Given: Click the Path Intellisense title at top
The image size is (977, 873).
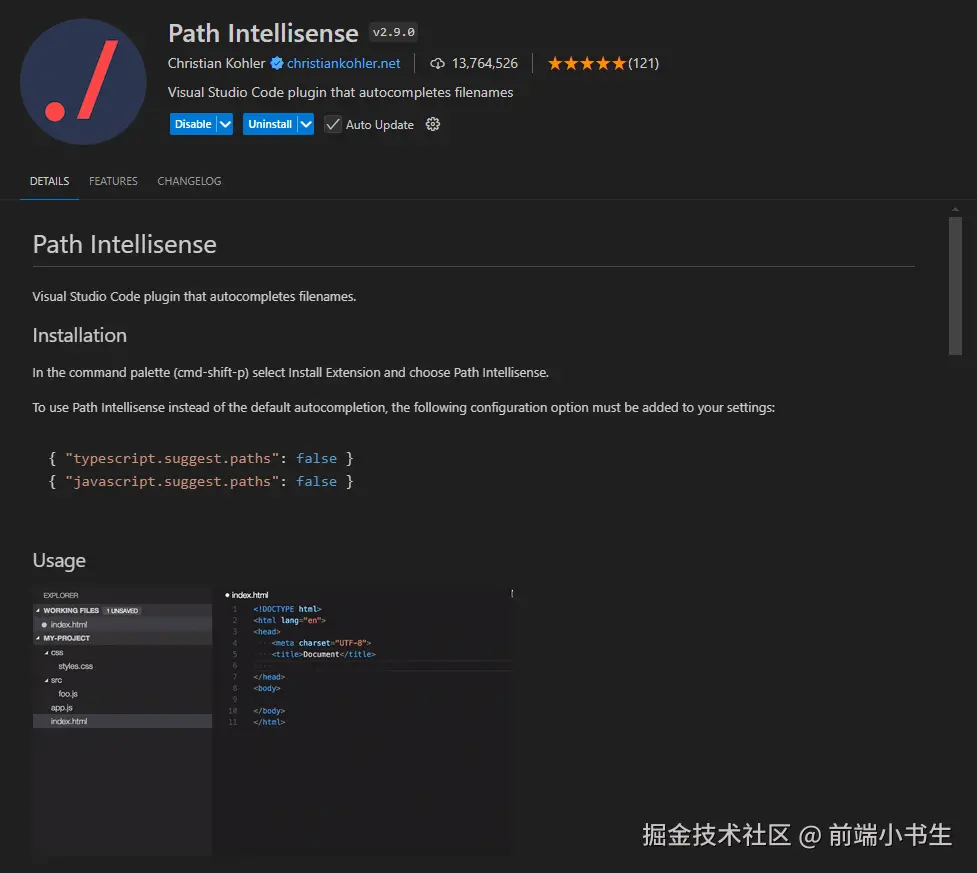Looking at the screenshot, I should click(263, 33).
